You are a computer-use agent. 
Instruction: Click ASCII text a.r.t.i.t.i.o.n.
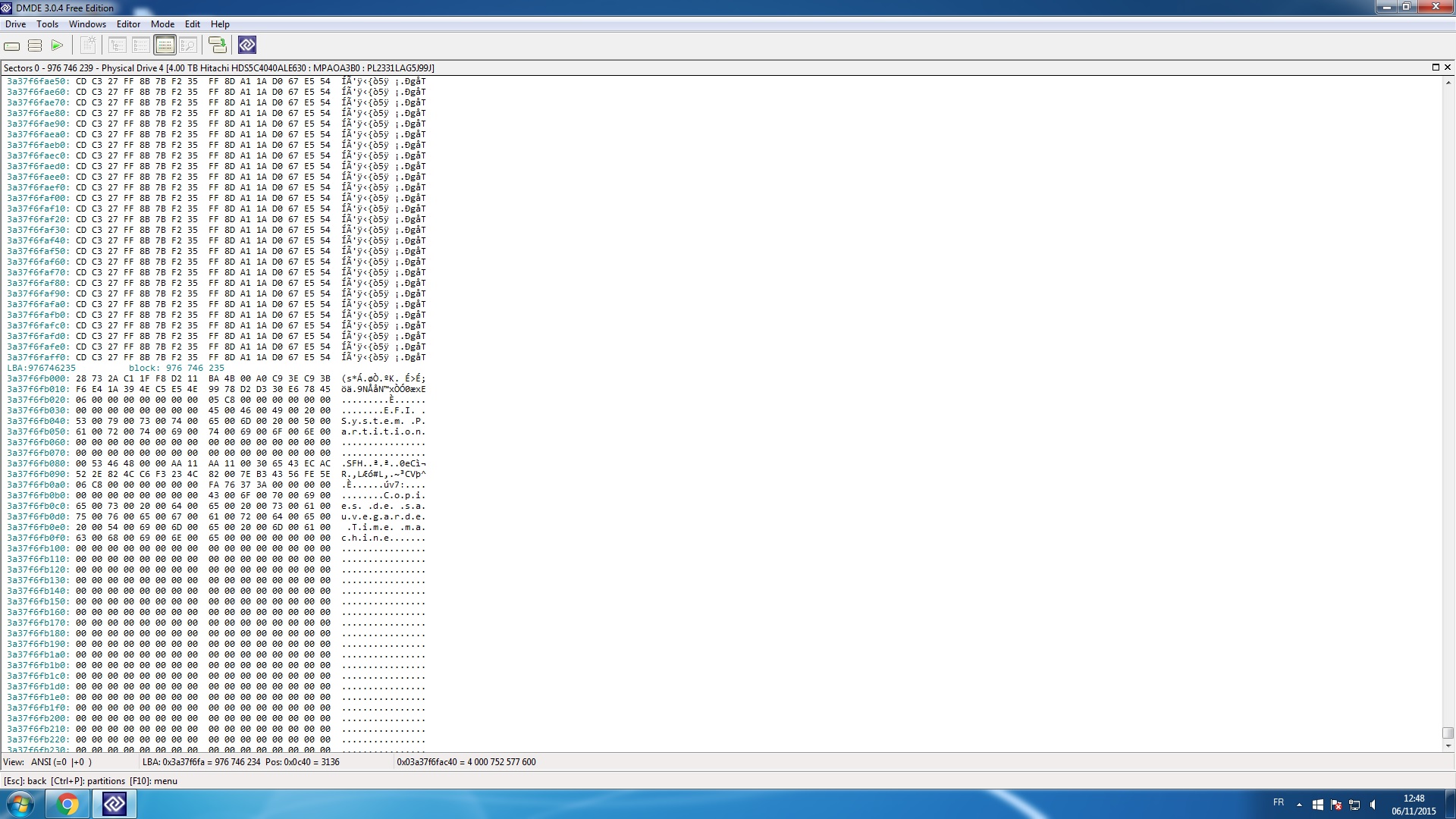384,431
